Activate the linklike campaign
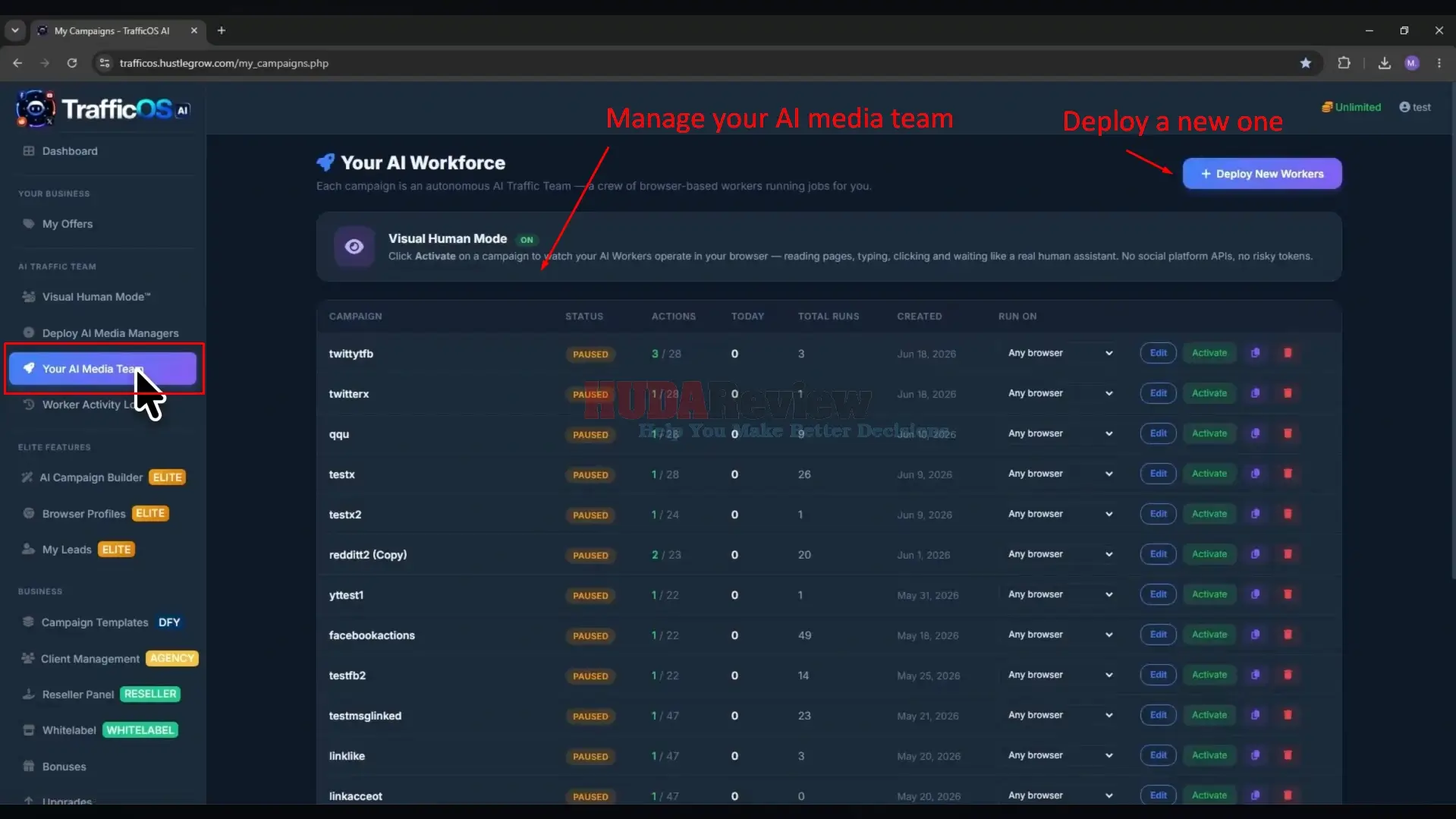The width and height of the screenshot is (1456, 819). coord(1209,755)
